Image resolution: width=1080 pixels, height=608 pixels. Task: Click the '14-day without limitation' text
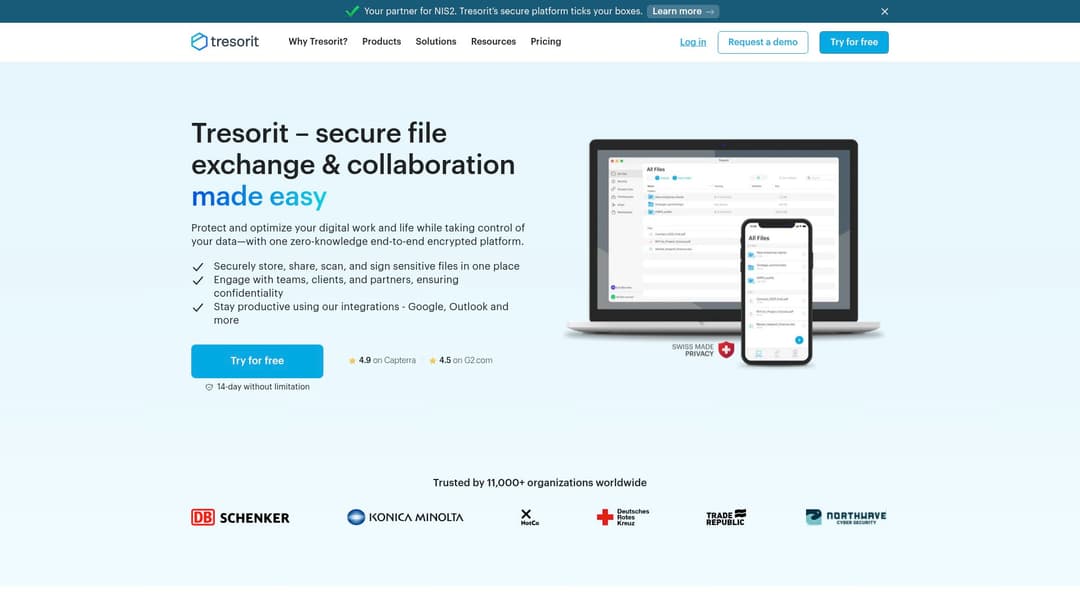(263, 387)
